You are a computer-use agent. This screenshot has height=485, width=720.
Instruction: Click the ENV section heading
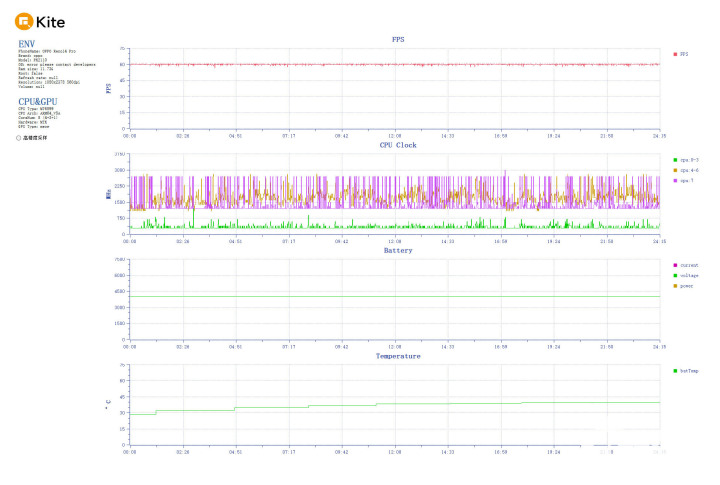tap(27, 44)
